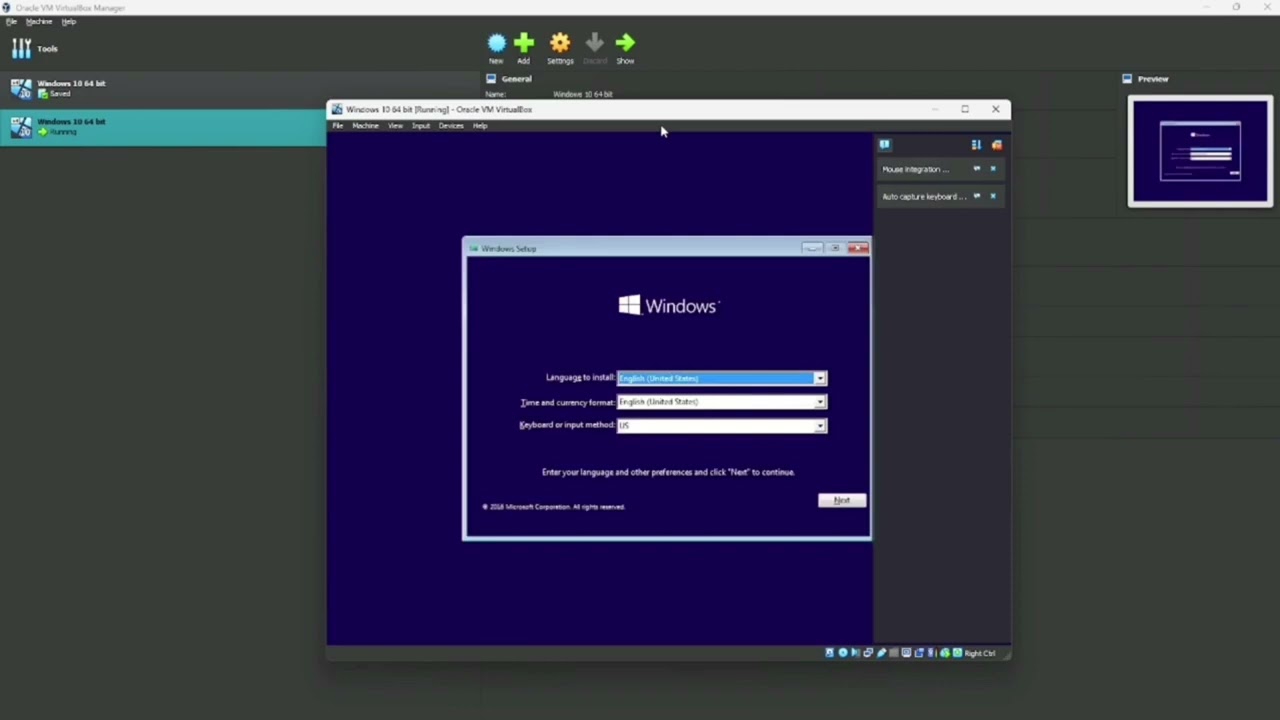Click the mouse integration status bar icon
Viewport: 1280px width, 720px height.
coord(945,653)
